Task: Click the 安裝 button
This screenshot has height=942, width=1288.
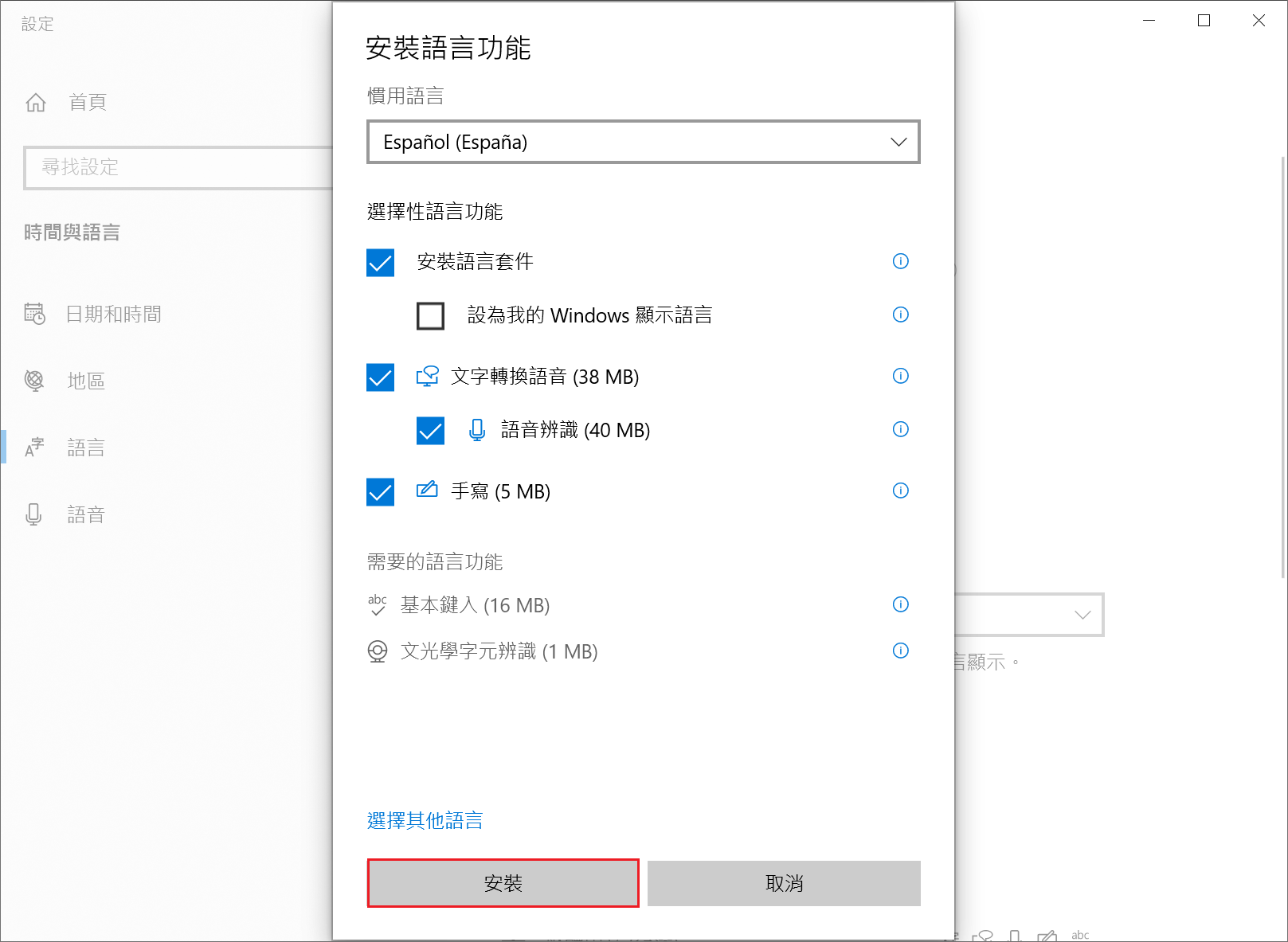Action: (503, 883)
